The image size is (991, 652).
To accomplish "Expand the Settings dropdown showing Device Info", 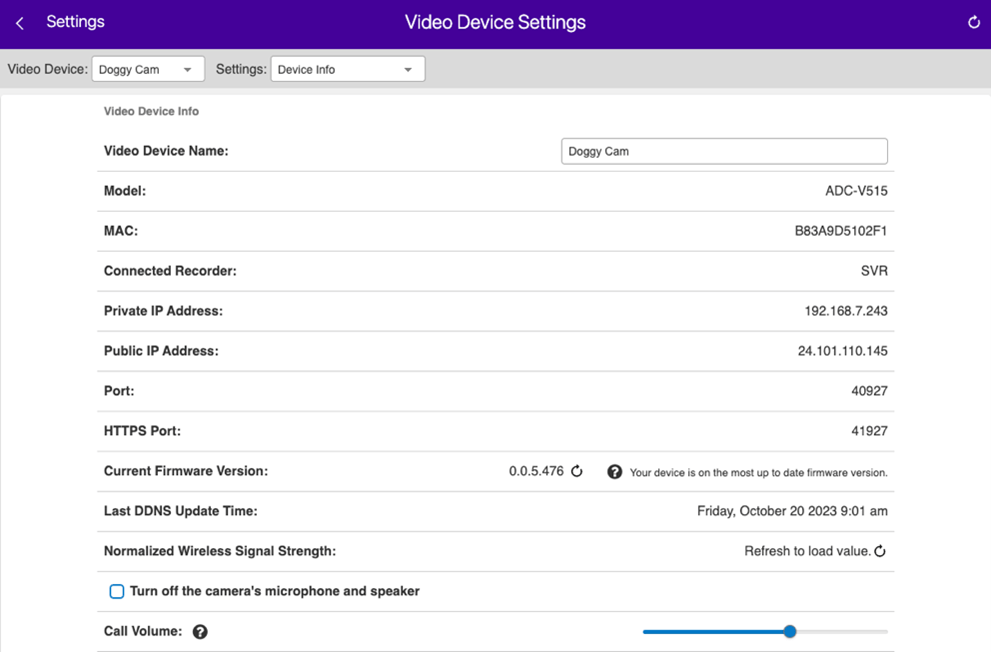I will pos(347,69).
